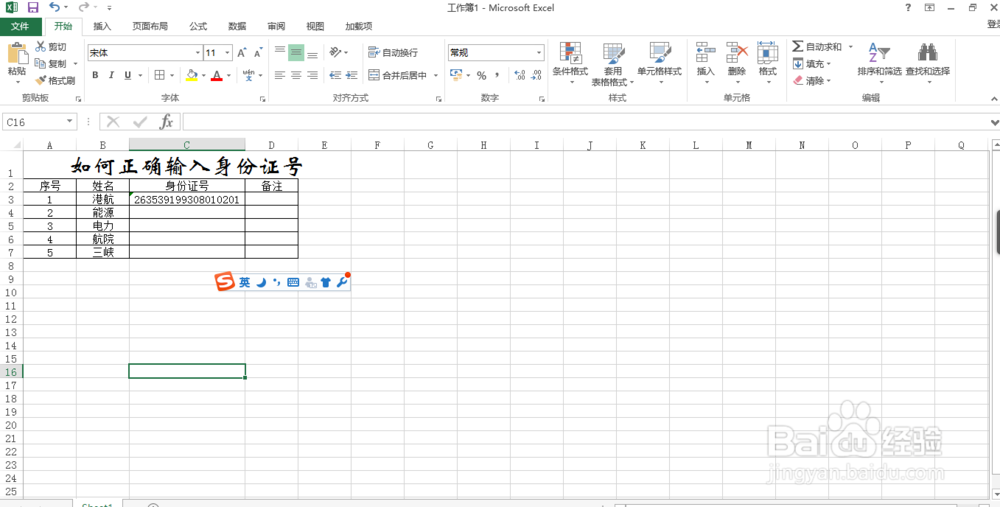The height and width of the screenshot is (507, 1000).
Task: Open the font name dropdown (宋体)
Action: pyautogui.click(x=198, y=53)
